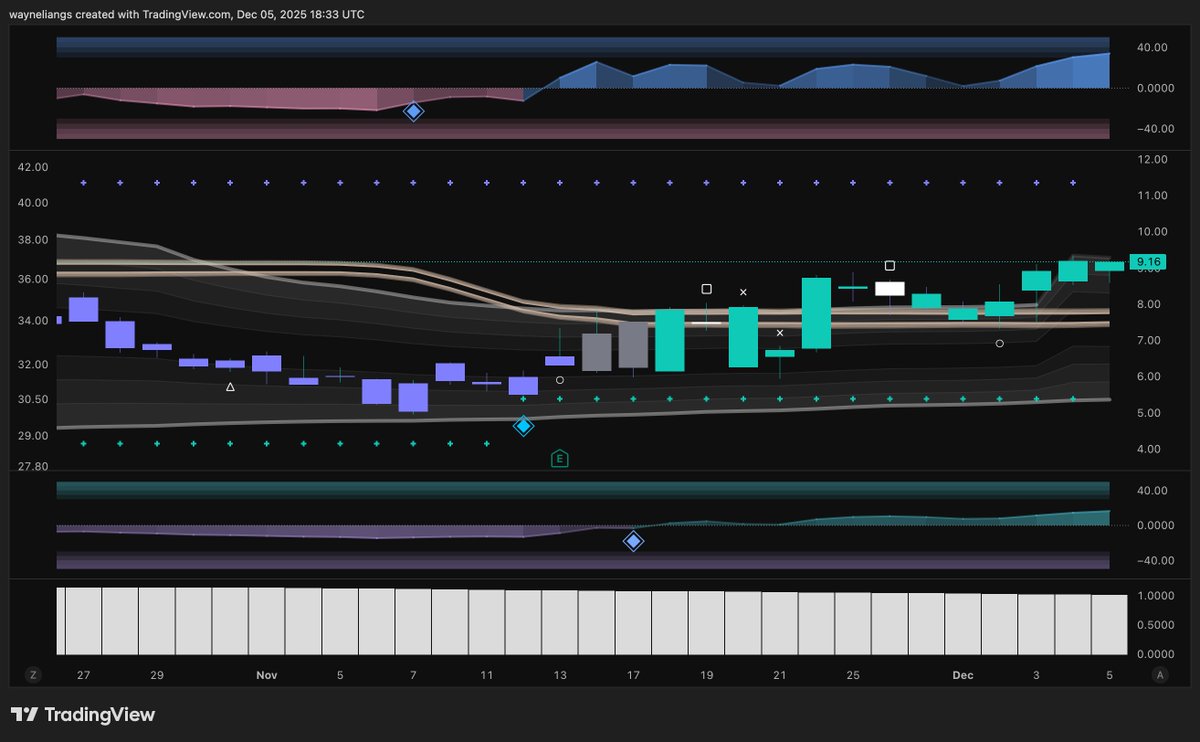Screen dimensions: 1200x742
Task: Select the cyan diamond marker on the price chart
Action: (x=523, y=426)
